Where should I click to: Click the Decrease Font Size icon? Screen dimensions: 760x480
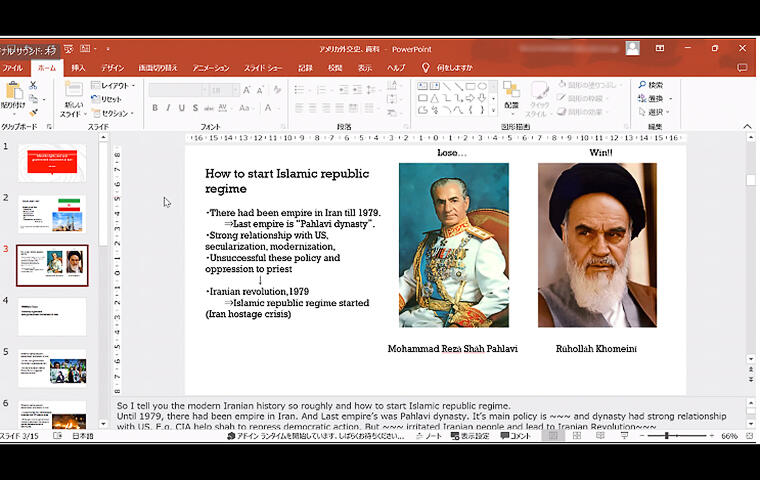260,90
